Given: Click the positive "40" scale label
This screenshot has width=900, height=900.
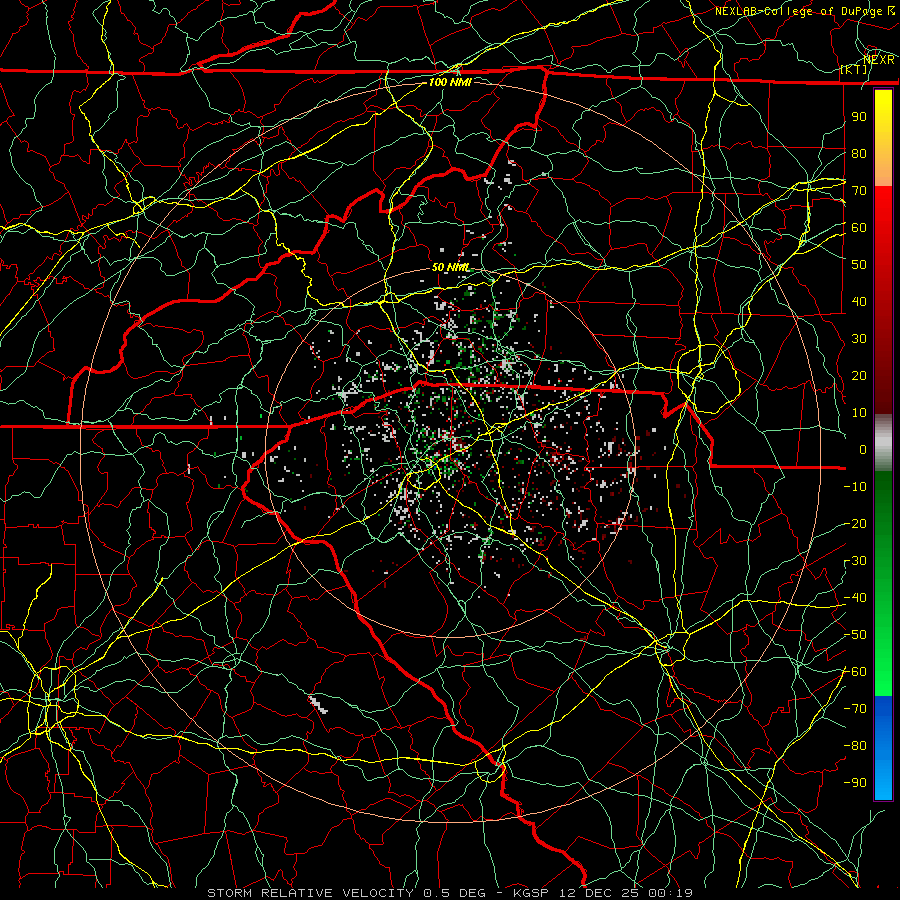Looking at the screenshot, I should click(859, 302).
